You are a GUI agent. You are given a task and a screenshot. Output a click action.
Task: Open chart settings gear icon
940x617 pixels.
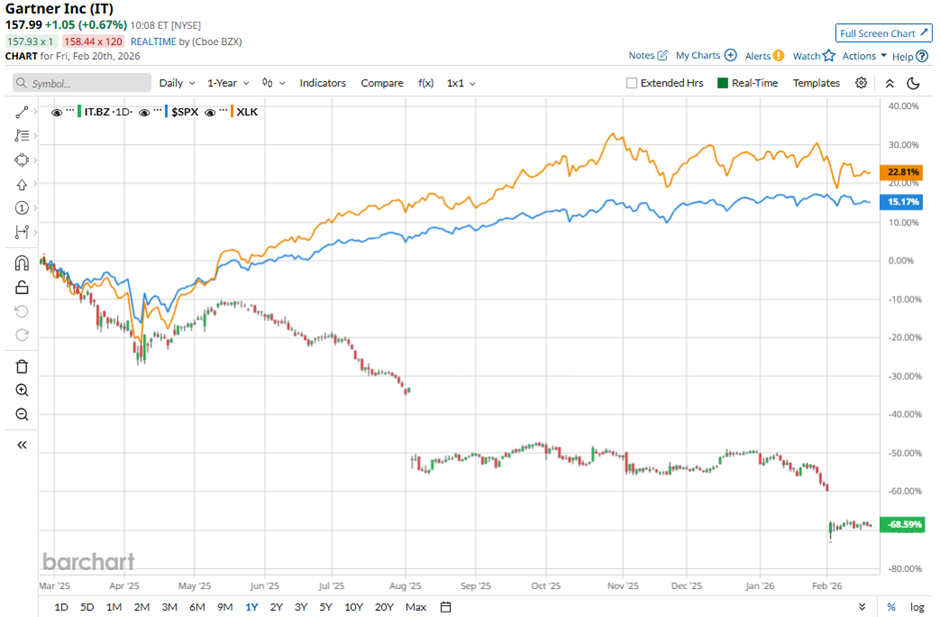click(861, 83)
